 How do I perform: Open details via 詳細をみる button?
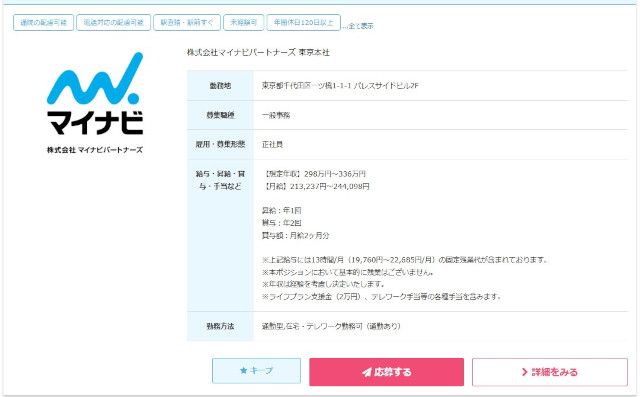(550, 372)
